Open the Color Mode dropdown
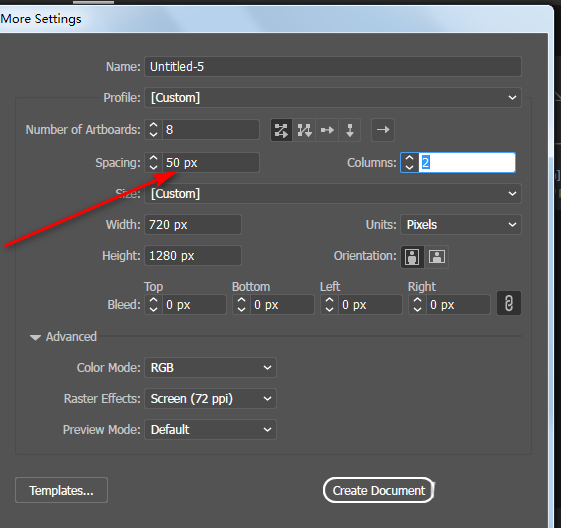 pos(210,367)
